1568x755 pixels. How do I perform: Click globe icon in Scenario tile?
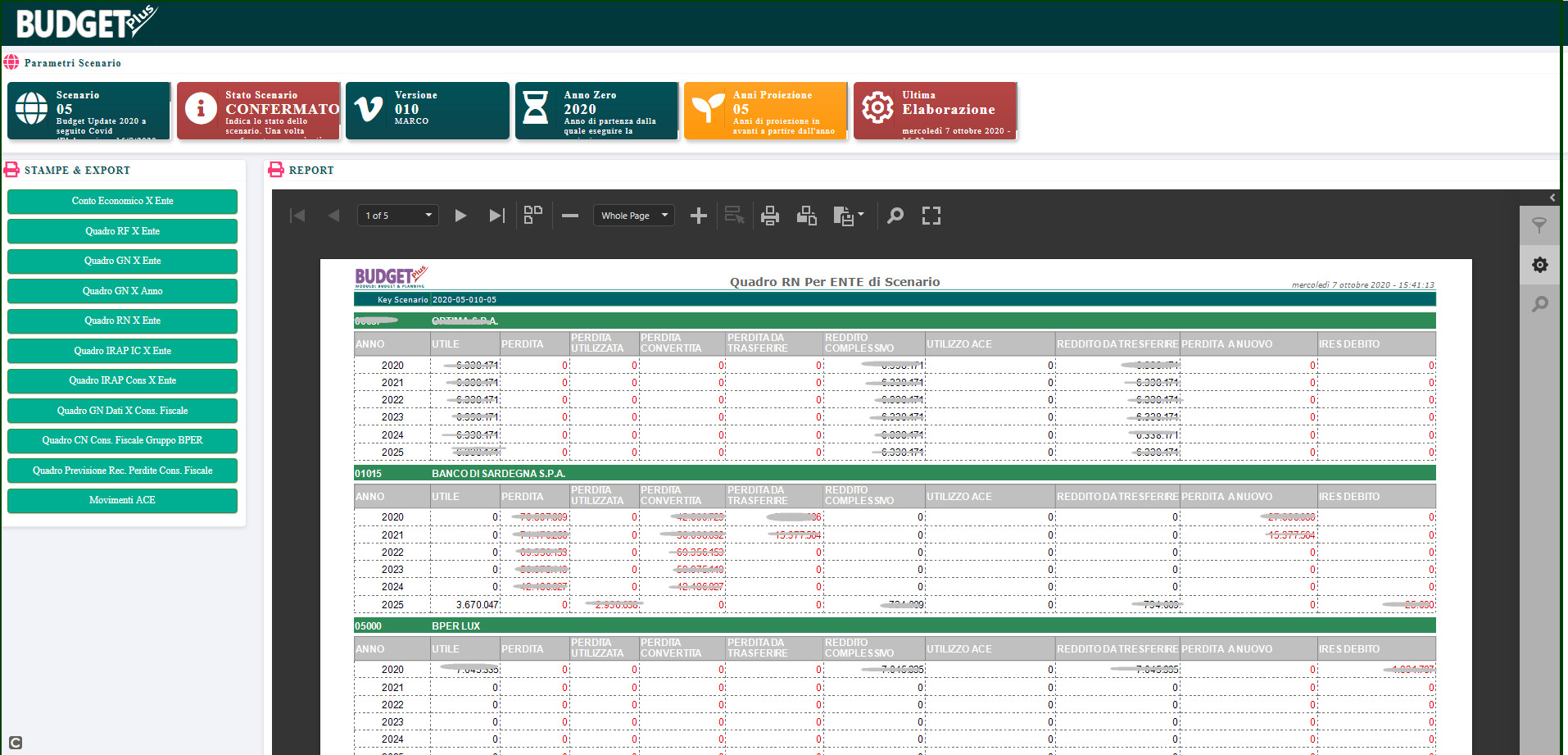pos(32,108)
